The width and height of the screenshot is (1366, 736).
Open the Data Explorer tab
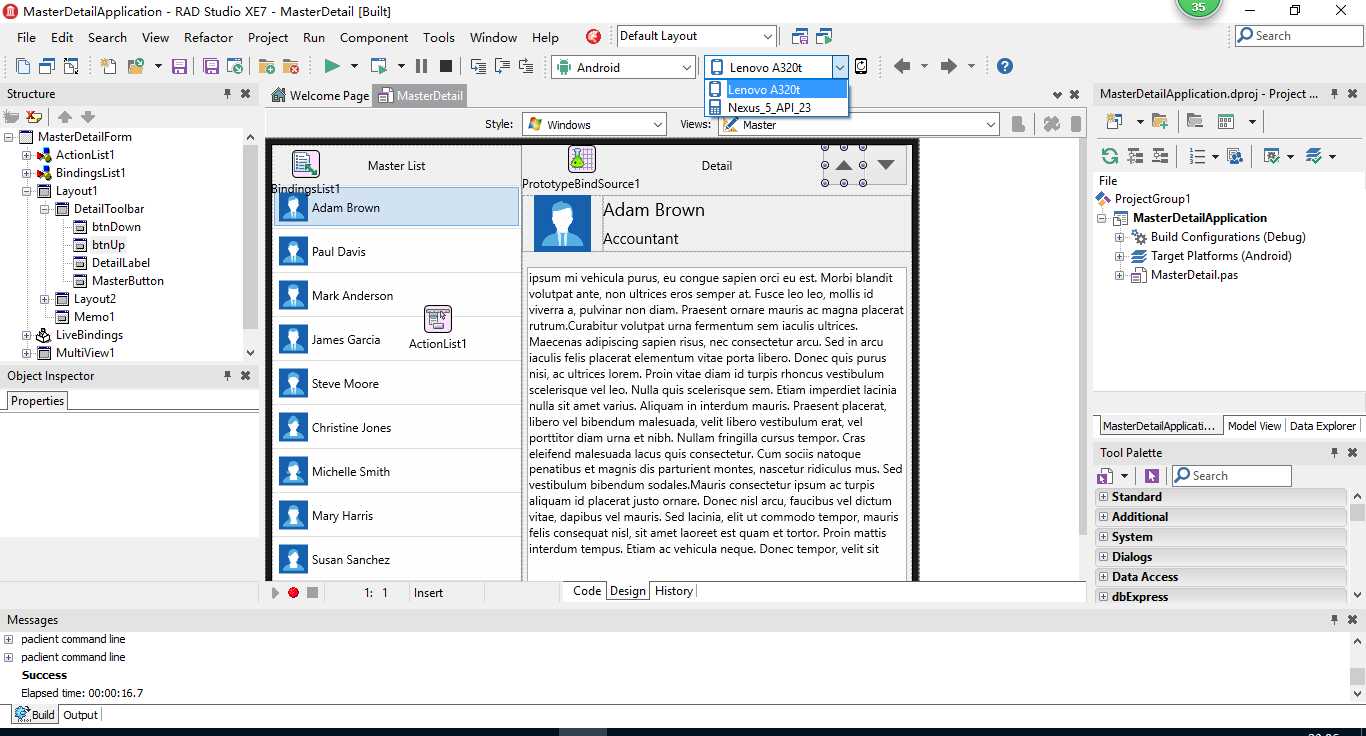coord(1323,426)
